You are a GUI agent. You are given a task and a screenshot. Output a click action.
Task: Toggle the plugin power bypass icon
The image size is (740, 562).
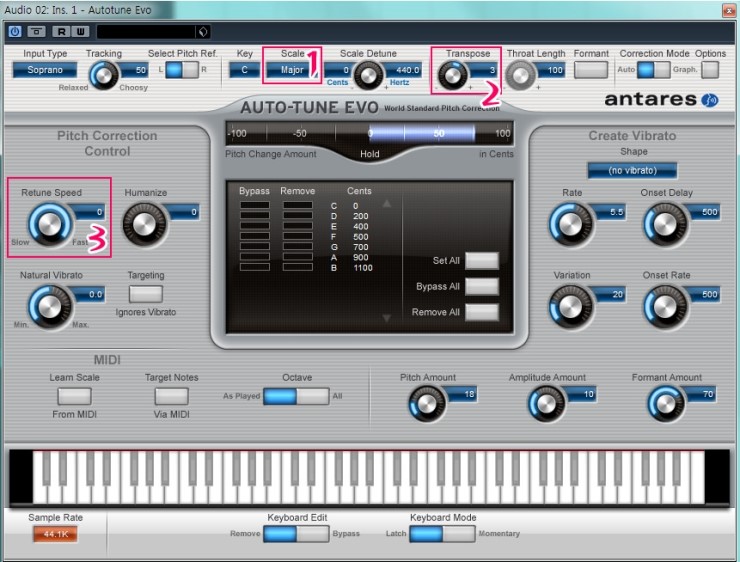point(15,32)
